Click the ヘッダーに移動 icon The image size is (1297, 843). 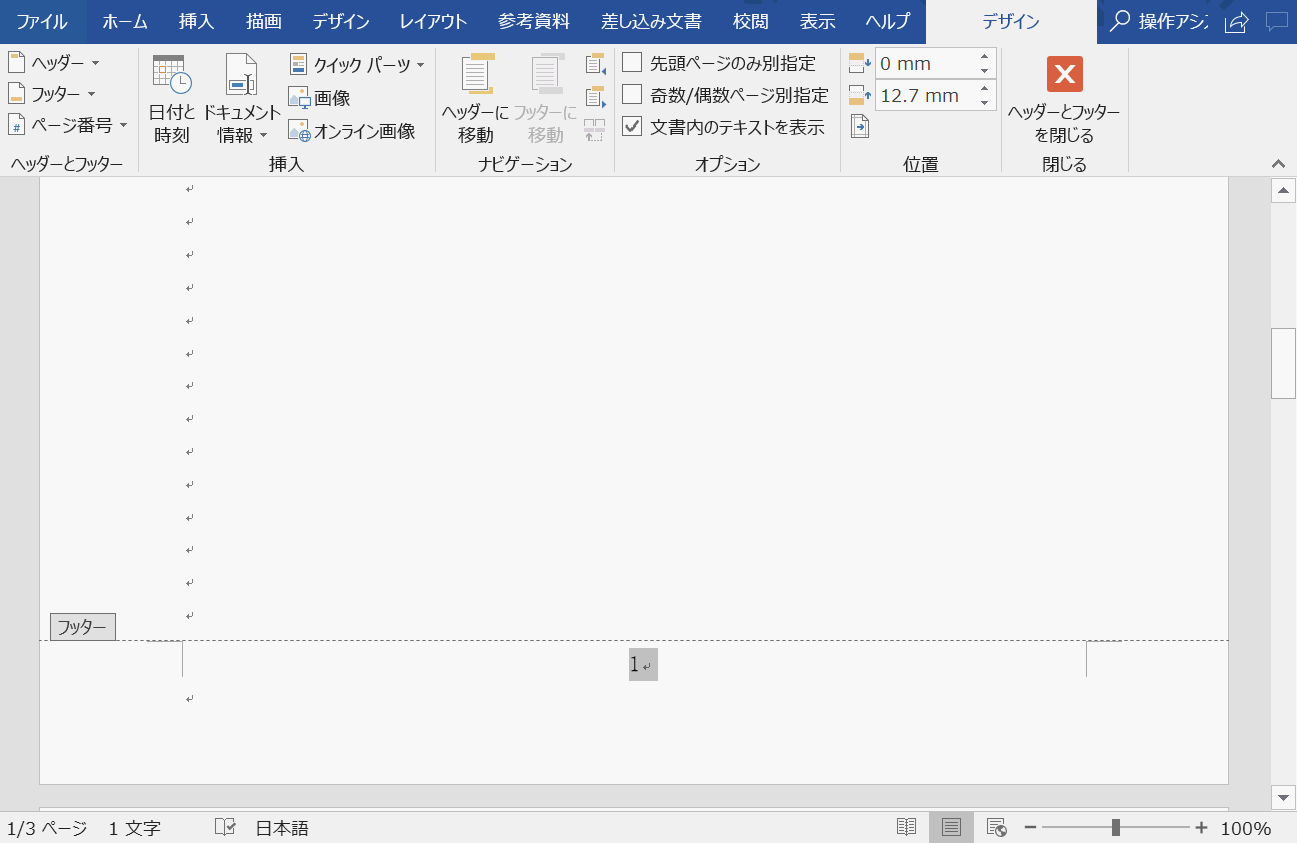click(x=476, y=97)
